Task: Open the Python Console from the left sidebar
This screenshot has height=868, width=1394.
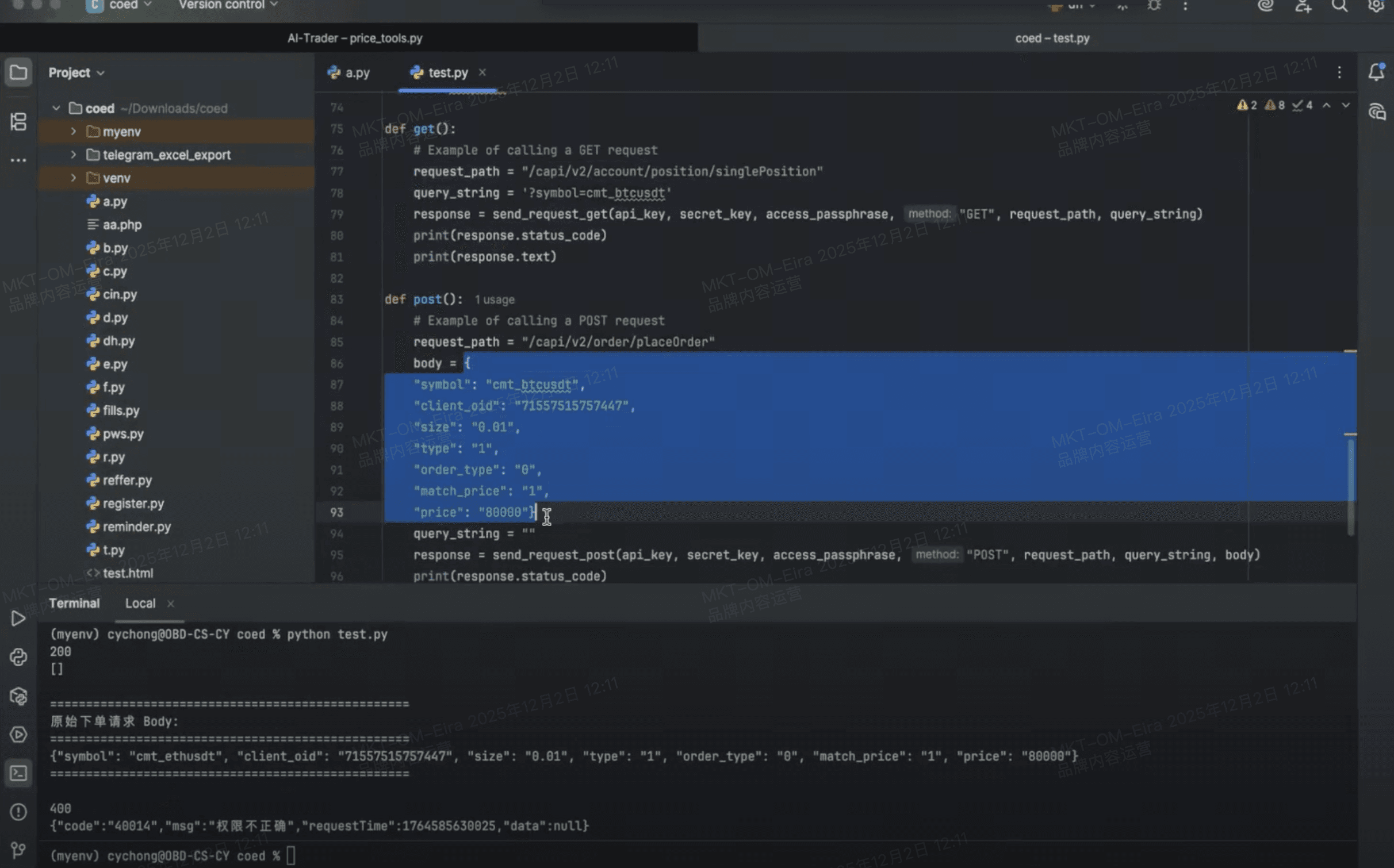Action: pyautogui.click(x=18, y=657)
